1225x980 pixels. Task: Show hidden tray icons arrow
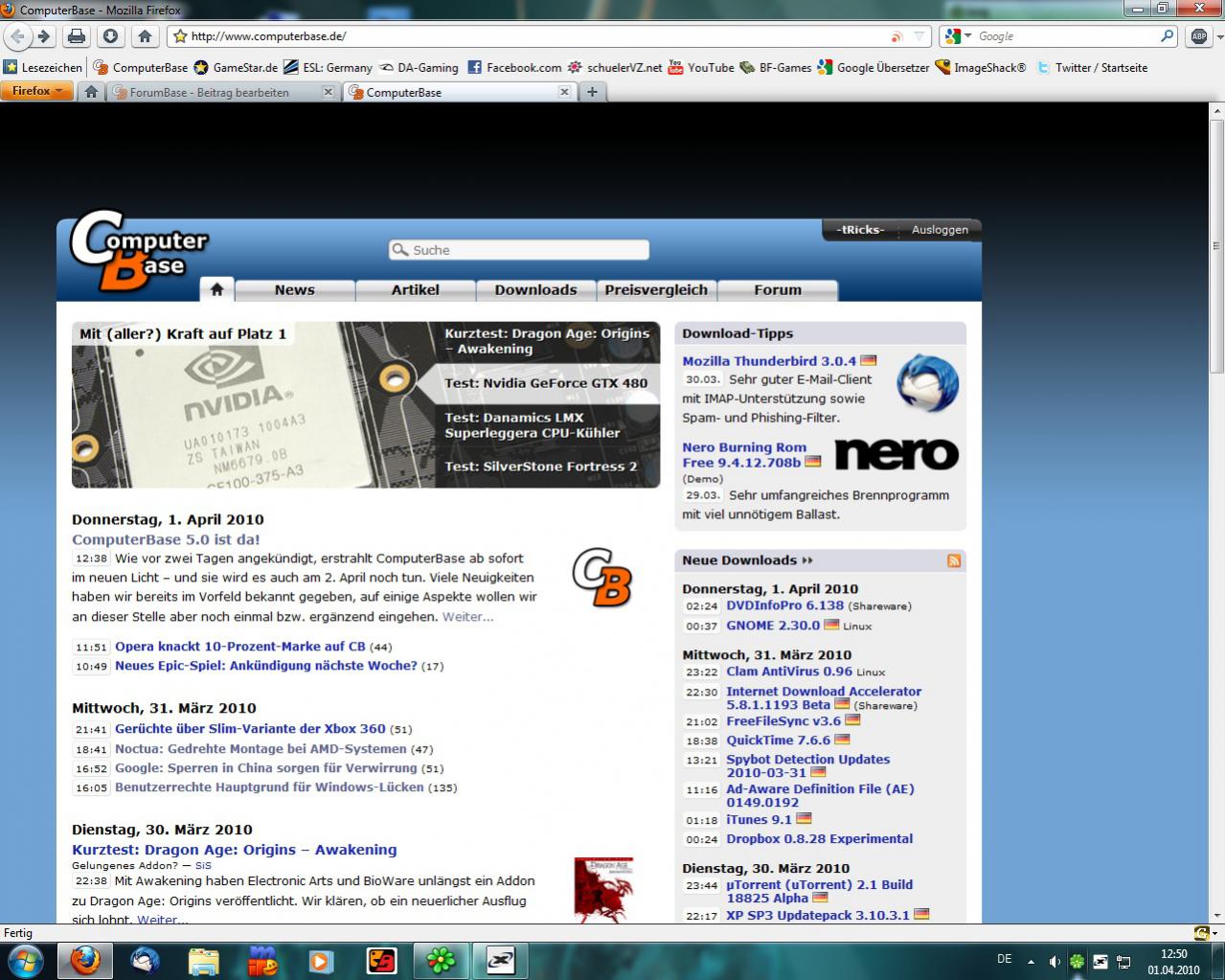point(1032,961)
